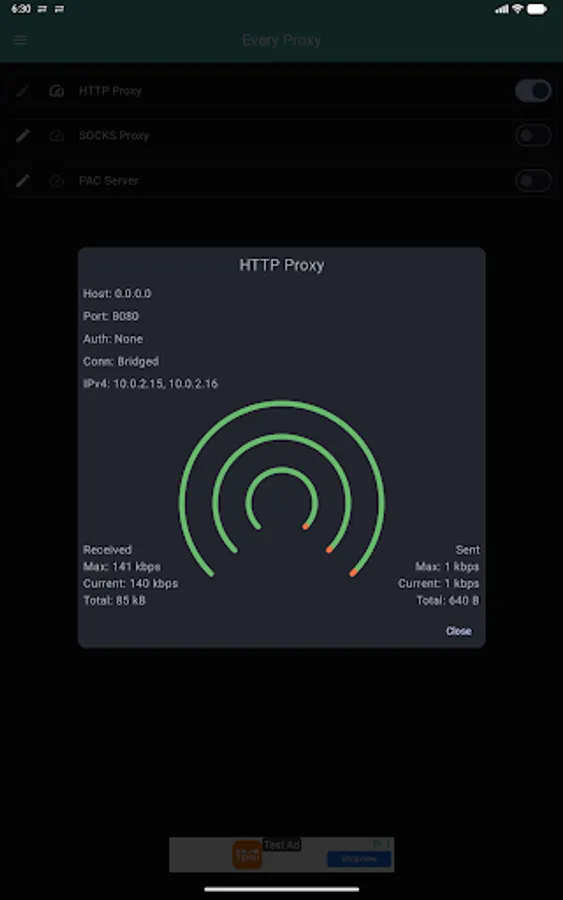
Task: Tap the status bar clock
Action: (21, 9)
